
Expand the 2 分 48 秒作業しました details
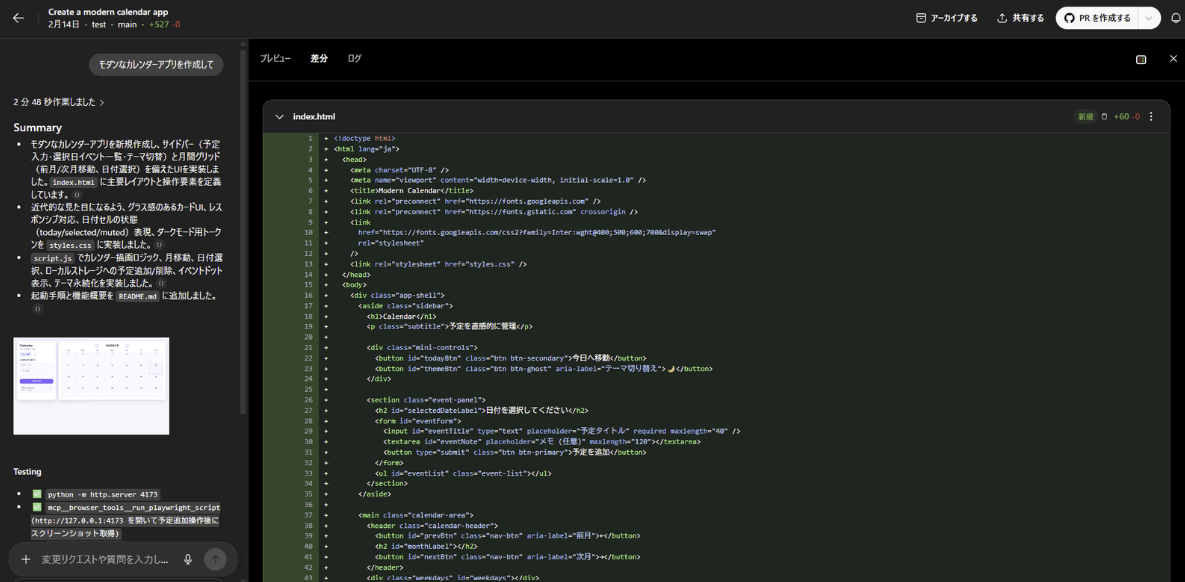click(x=59, y=102)
